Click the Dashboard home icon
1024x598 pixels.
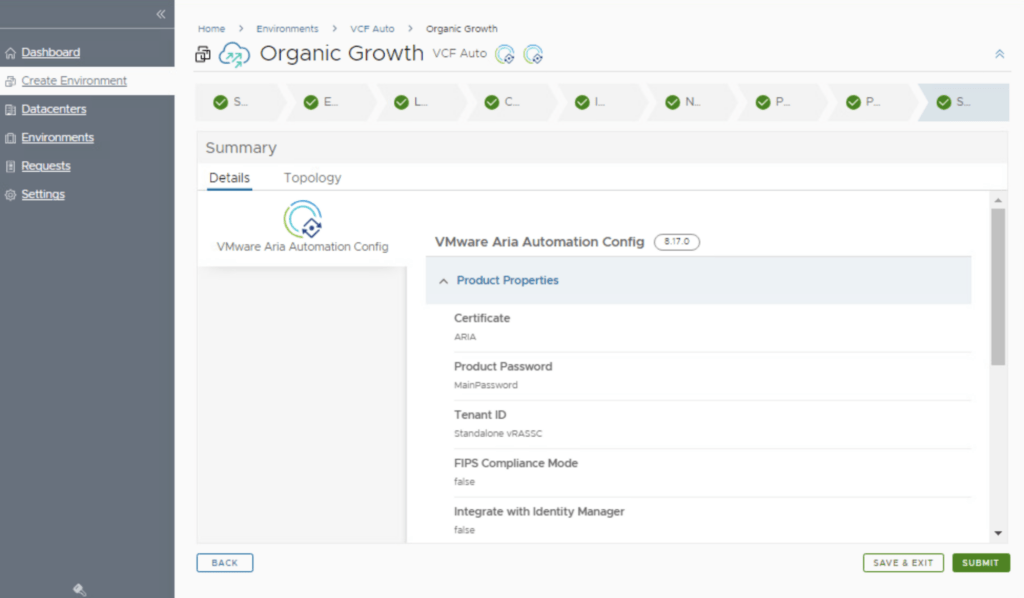11,53
